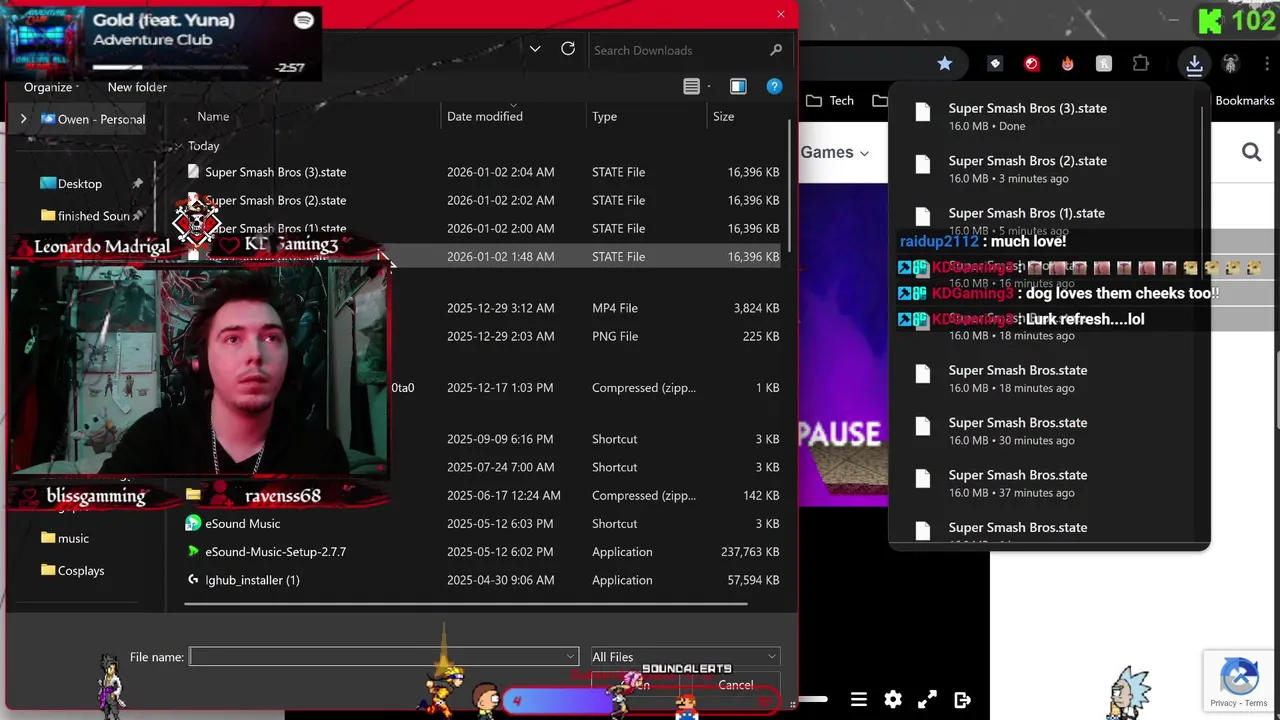Click the search magnifier in Search Downloads box

(x=776, y=50)
